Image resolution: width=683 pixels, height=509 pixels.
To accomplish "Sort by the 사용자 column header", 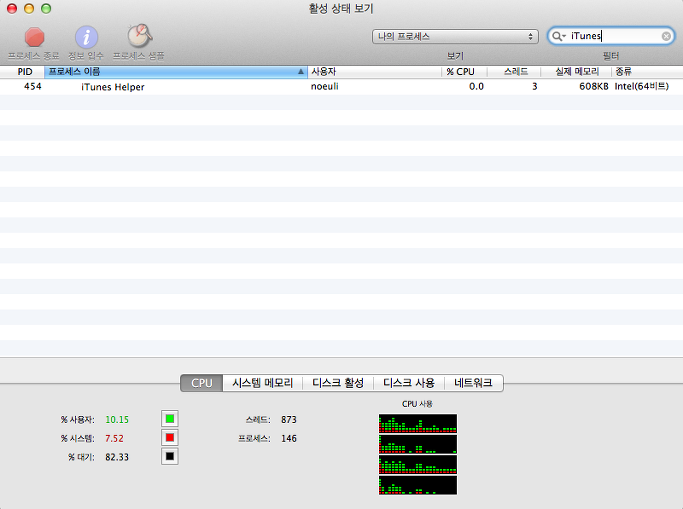I will pos(375,72).
